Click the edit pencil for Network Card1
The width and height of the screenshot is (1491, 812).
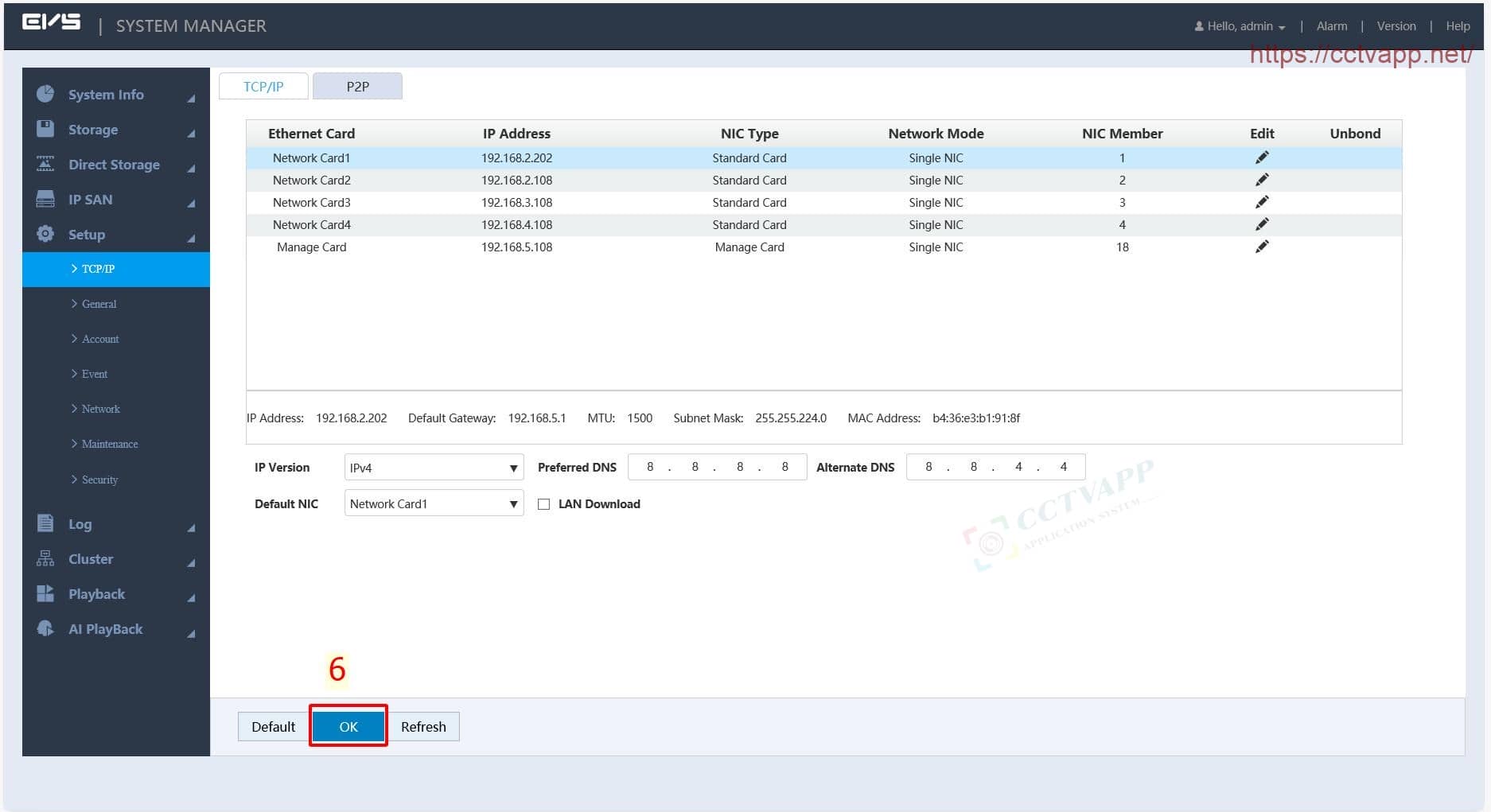1261,157
